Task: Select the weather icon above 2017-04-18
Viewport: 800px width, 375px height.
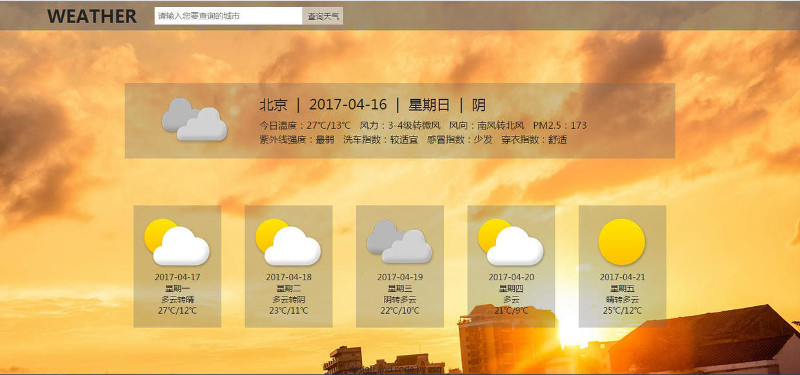Action: 288,242
